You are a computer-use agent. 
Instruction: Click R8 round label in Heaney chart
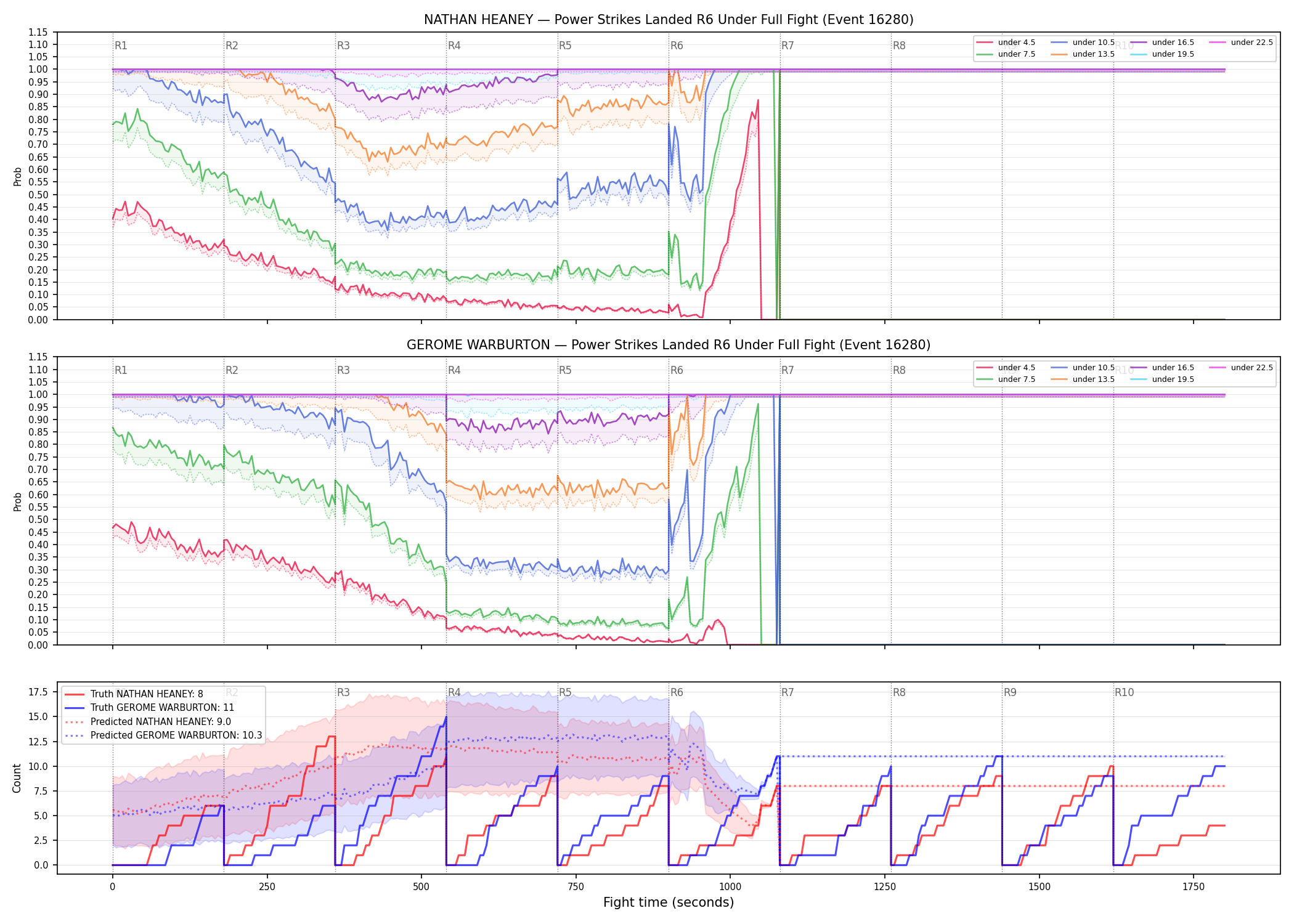899,46
